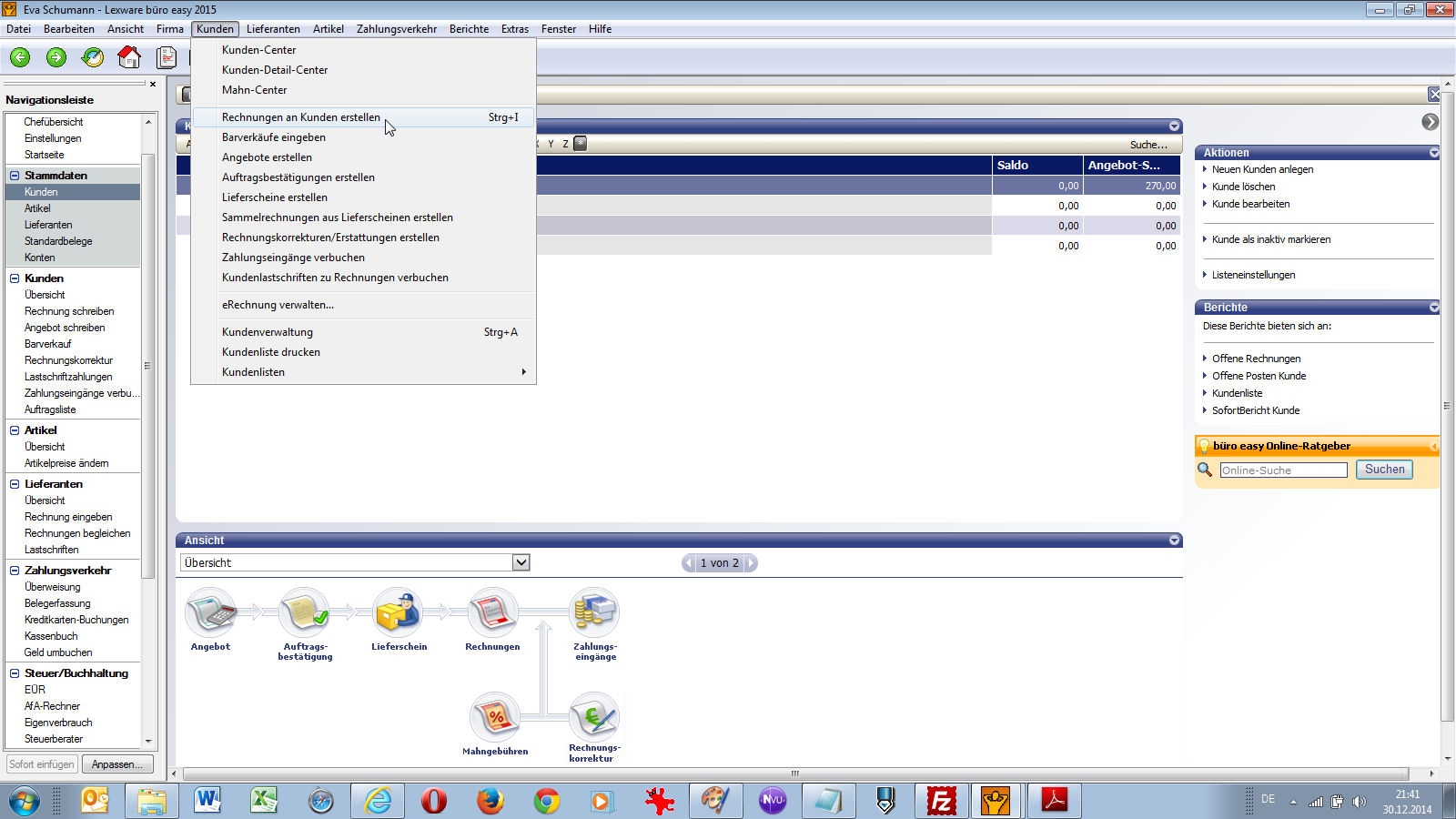Open the Lieferanten menu

pyautogui.click(x=273, y=29)
